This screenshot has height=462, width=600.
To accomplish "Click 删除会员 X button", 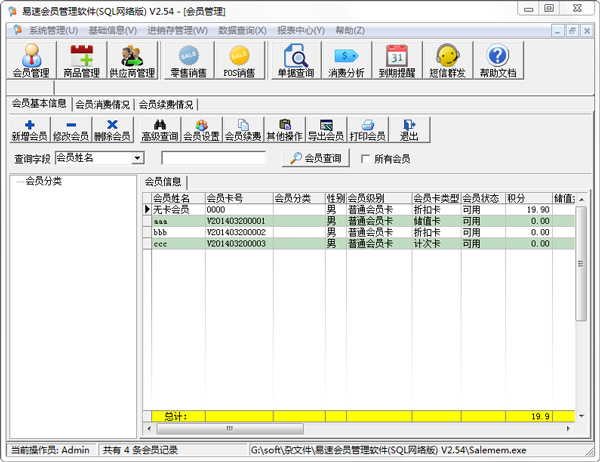I will coord(112,130).
